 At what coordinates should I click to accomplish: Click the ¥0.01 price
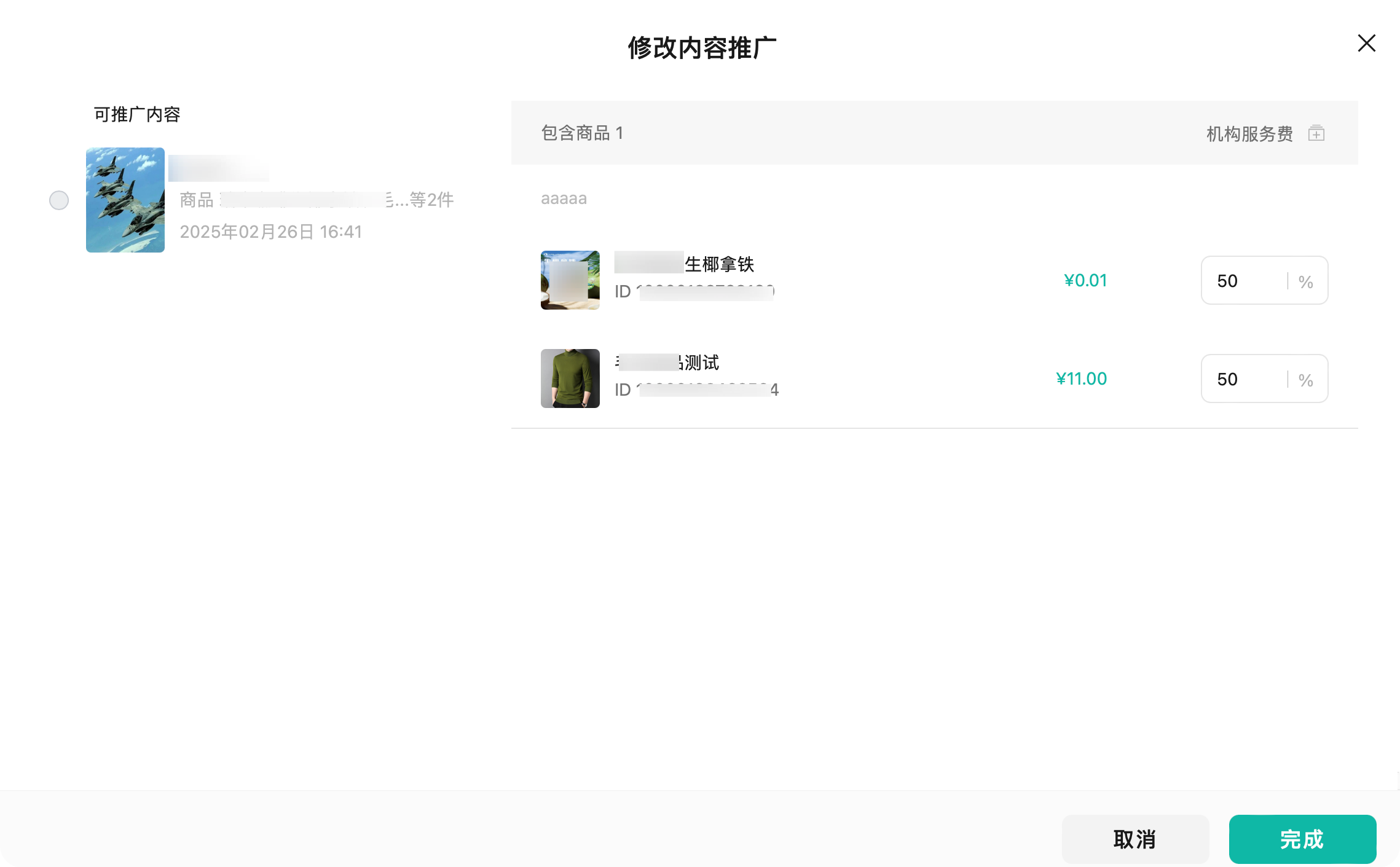1085,281
